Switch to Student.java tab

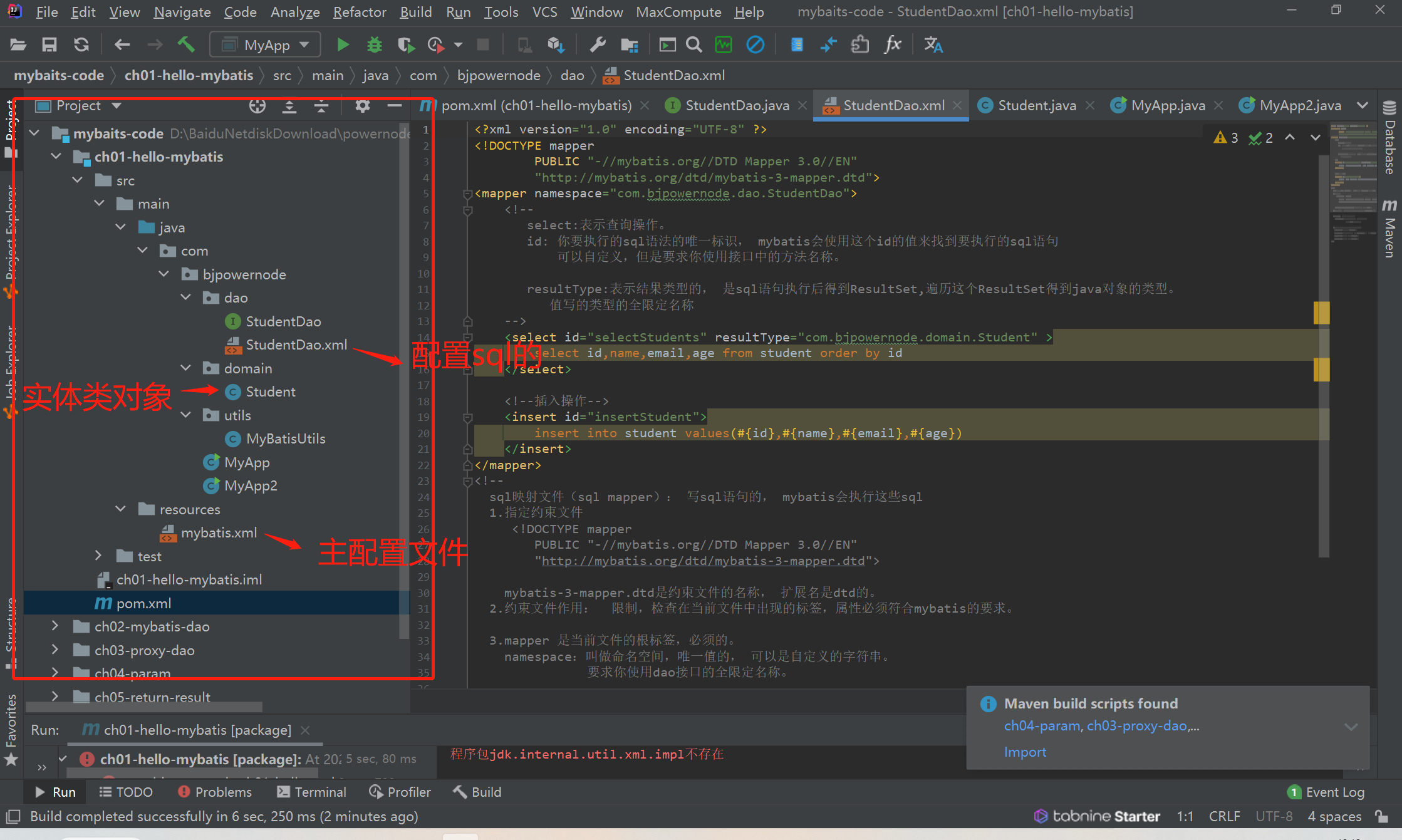1036,105
